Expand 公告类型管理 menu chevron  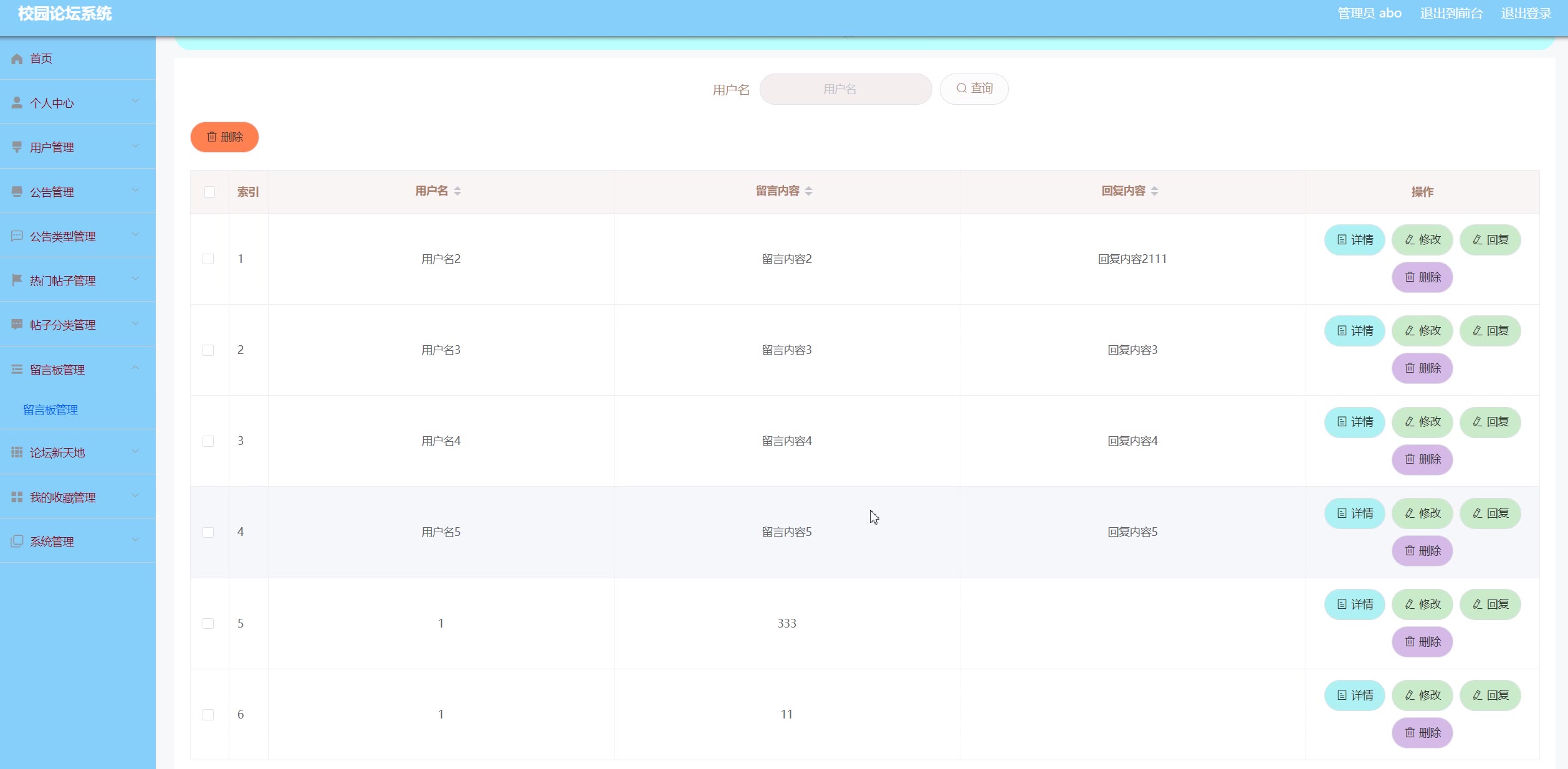pyautogui.click(x=135, y=235)
